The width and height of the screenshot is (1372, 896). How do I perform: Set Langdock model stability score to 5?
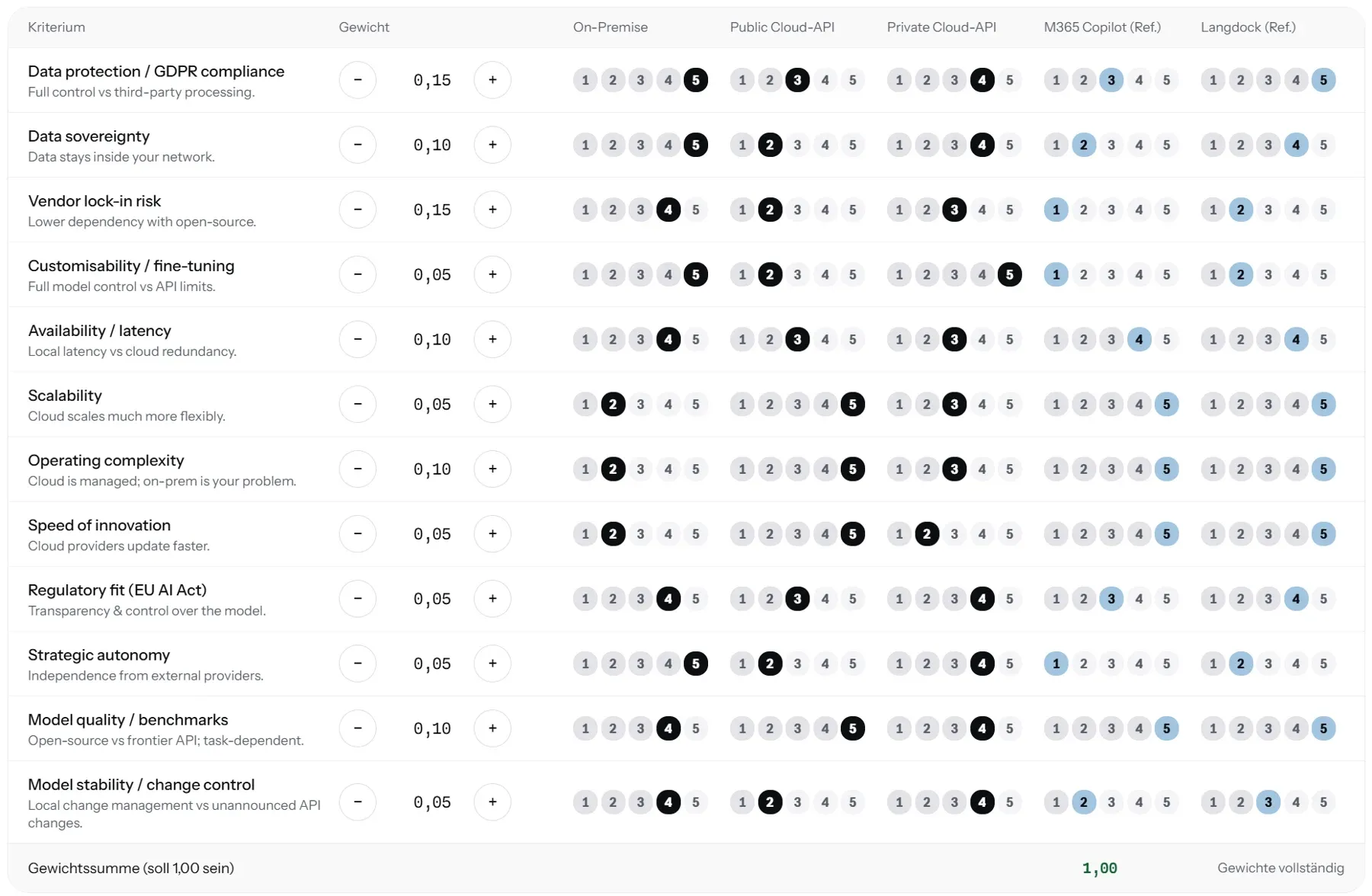[x=1323, y=802]
